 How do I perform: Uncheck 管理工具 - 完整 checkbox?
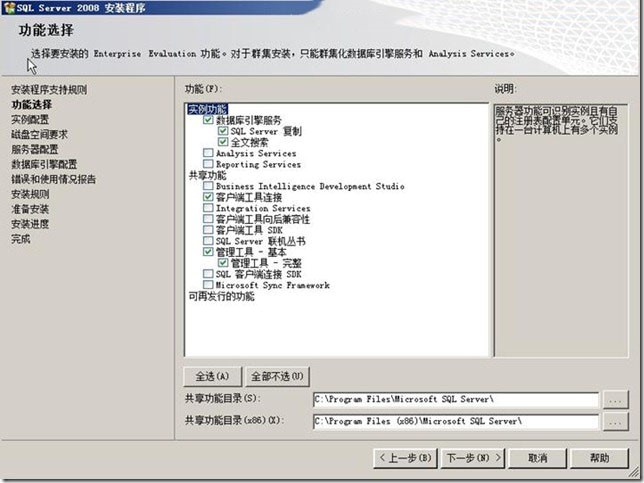pyautogui.click(x=223, y=263)
